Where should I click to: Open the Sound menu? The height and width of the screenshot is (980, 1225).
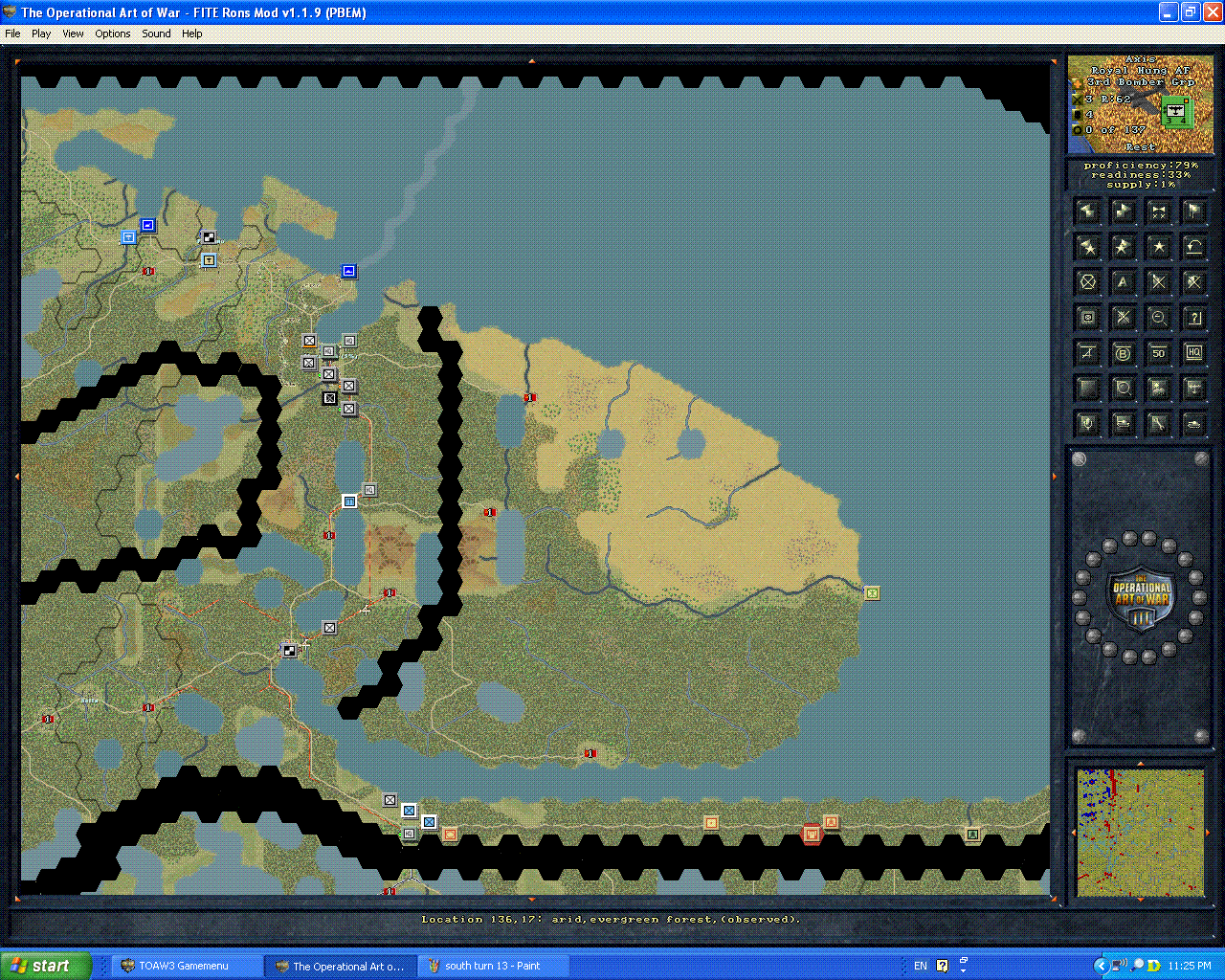[x=155, y=33]
